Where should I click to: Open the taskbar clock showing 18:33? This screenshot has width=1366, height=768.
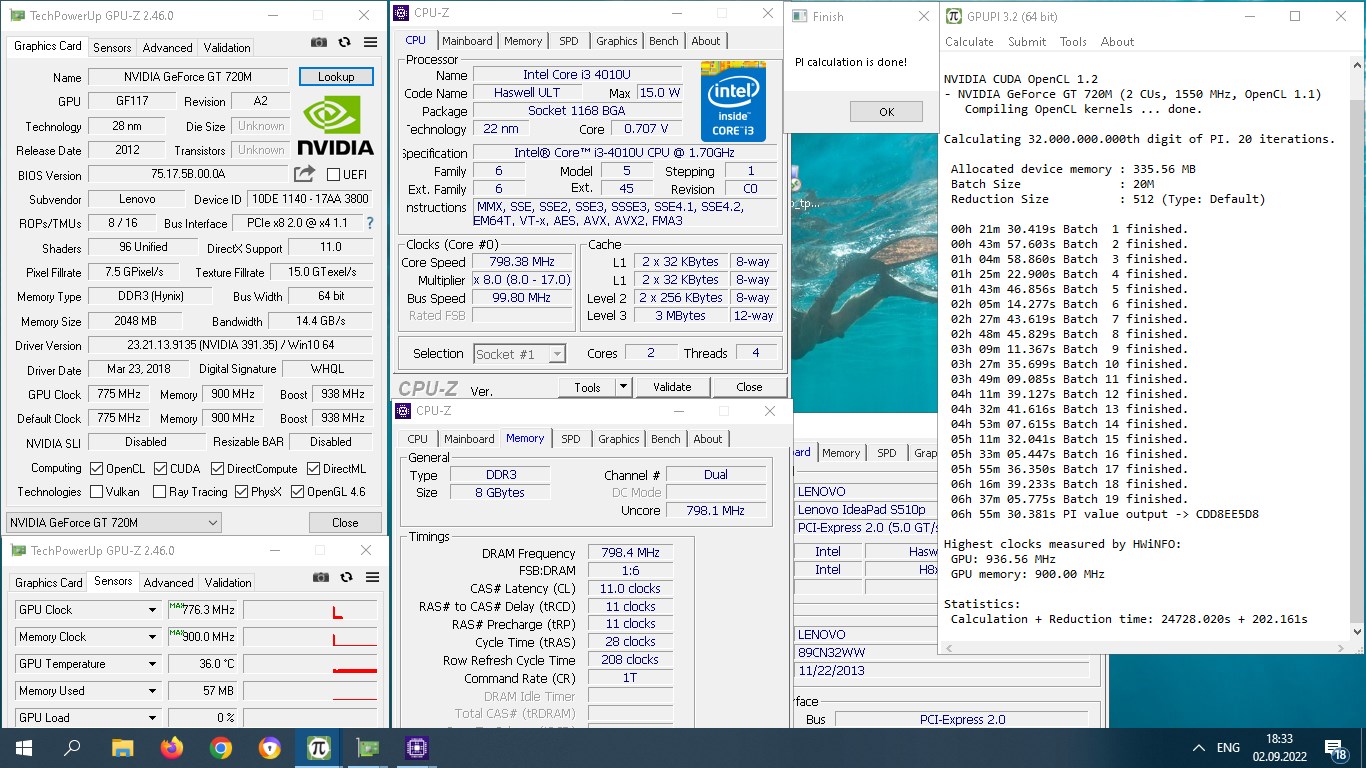(x=1278, y=748)
